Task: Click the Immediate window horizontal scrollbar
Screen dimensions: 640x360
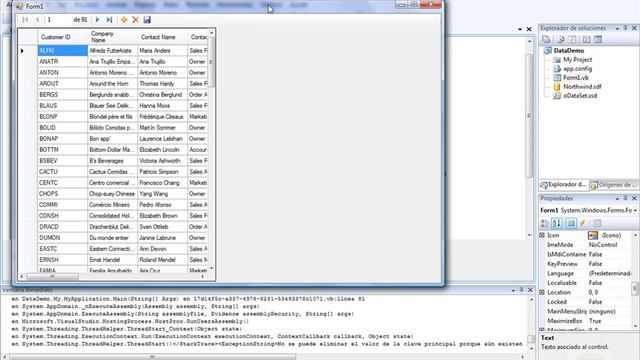Action: point(152,357)
